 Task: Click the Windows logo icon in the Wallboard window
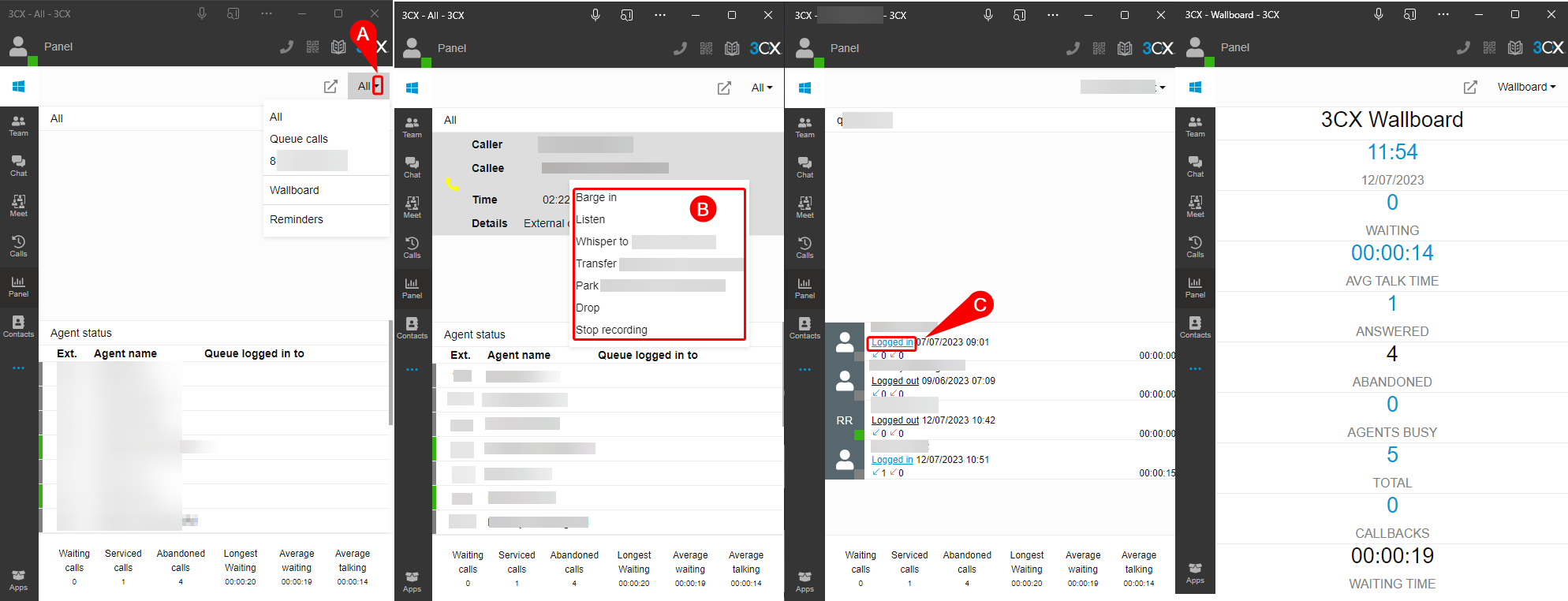tap(1195, 87)
